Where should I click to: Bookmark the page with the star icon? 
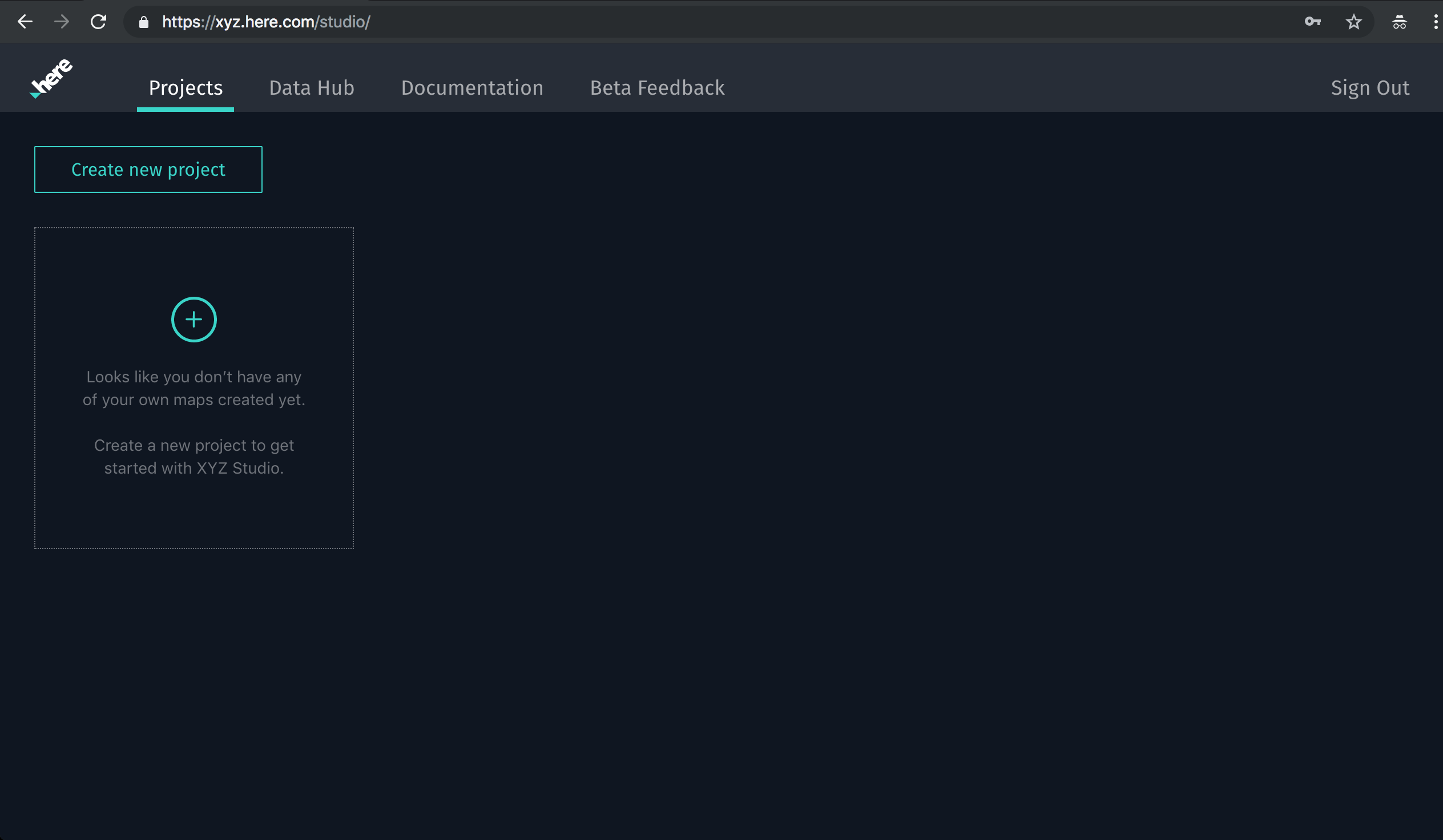(x=1353, y=21)
